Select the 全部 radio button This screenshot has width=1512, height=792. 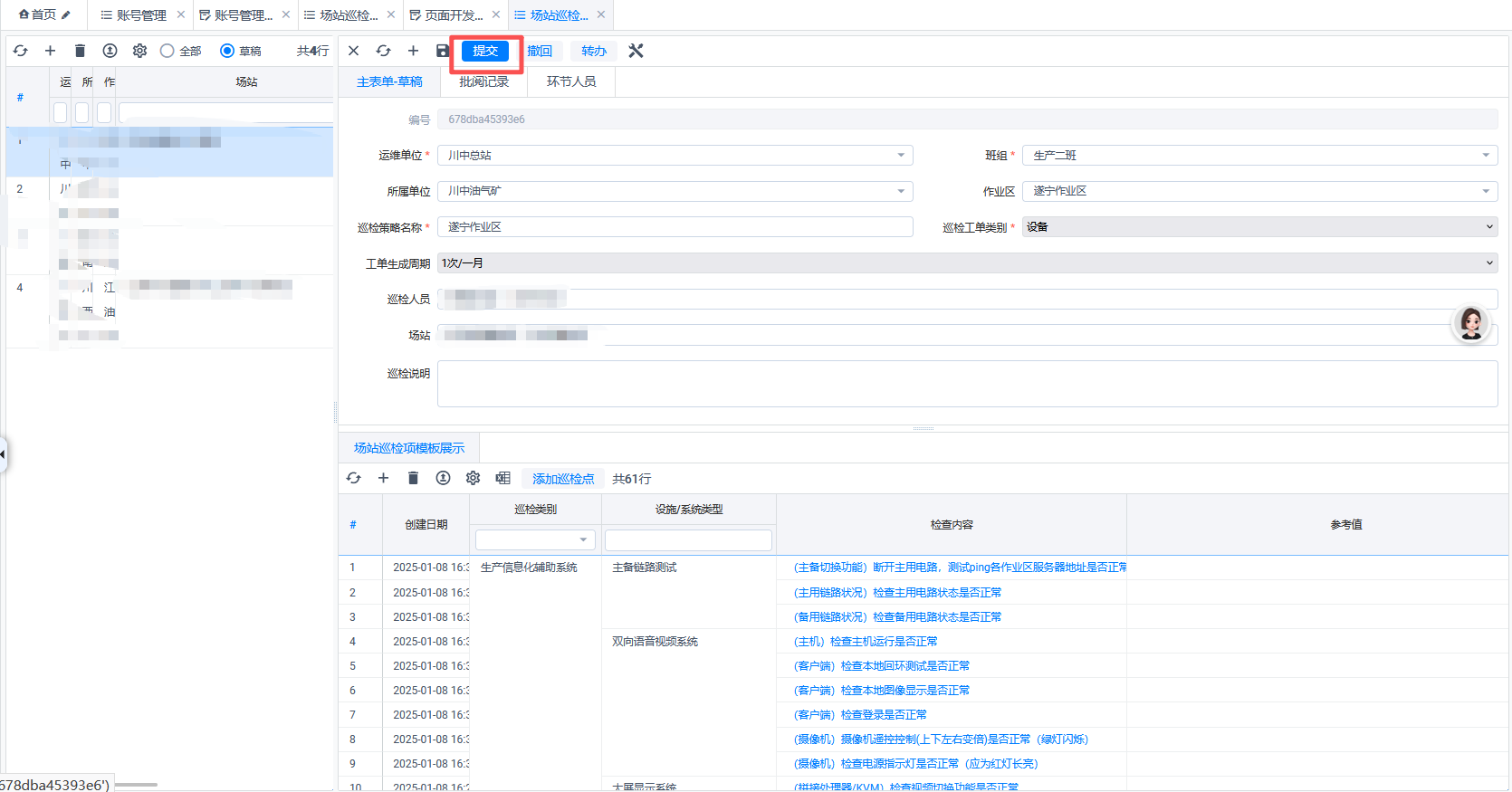(x=167, y=51)
